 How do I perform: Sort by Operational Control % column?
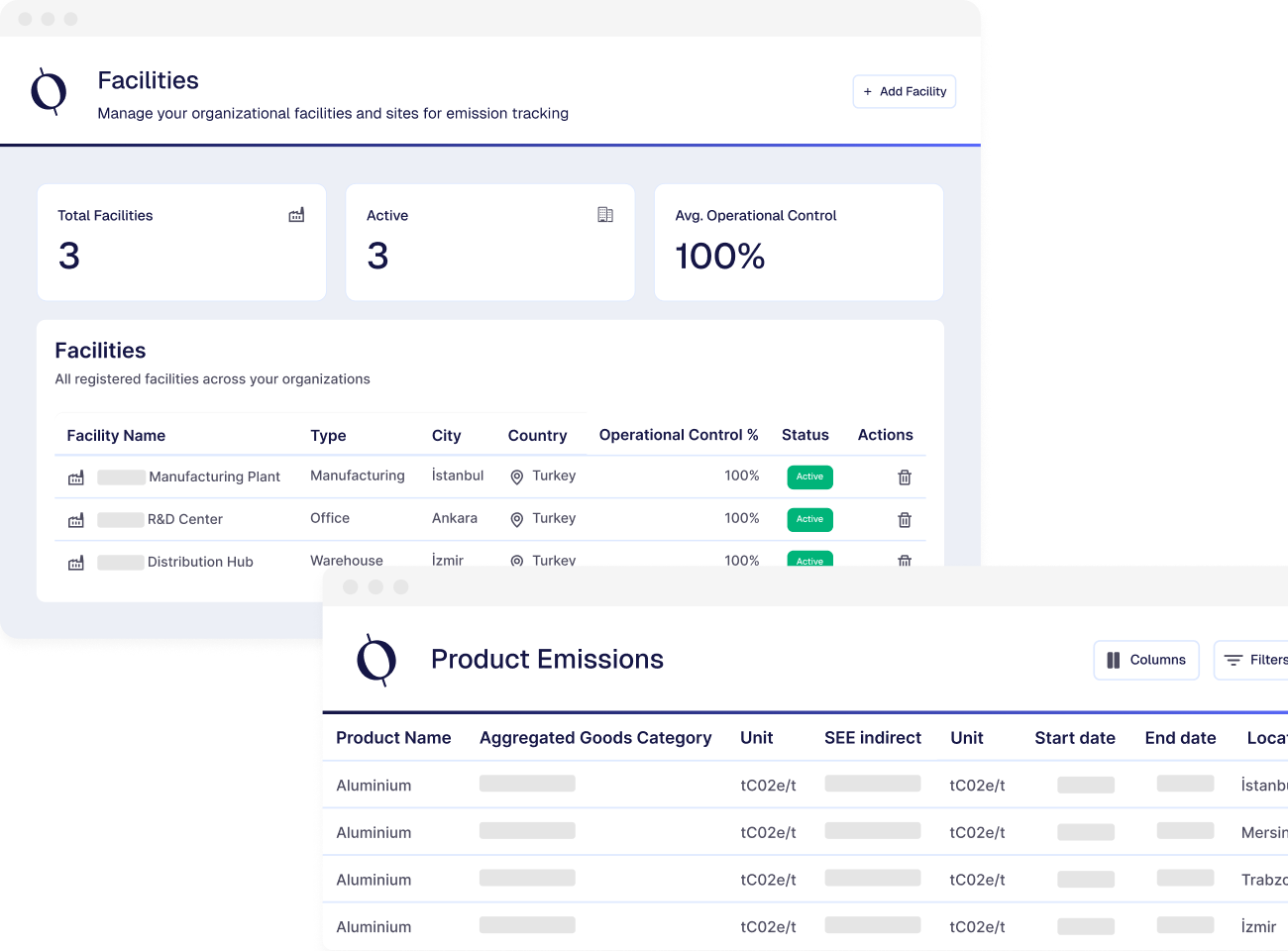click(x=678, y=435)
